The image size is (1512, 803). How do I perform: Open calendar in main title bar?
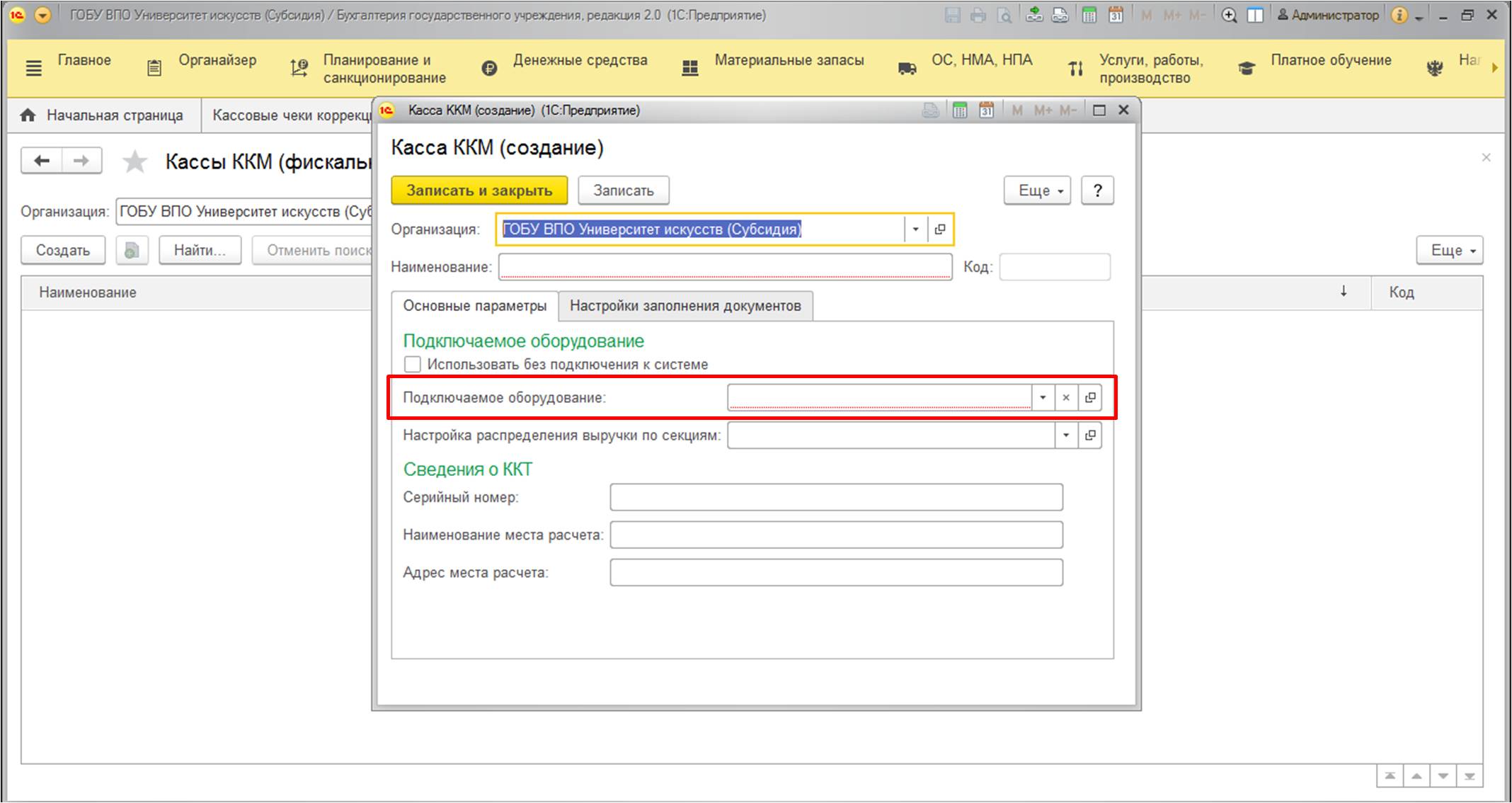pos(1116,15)
